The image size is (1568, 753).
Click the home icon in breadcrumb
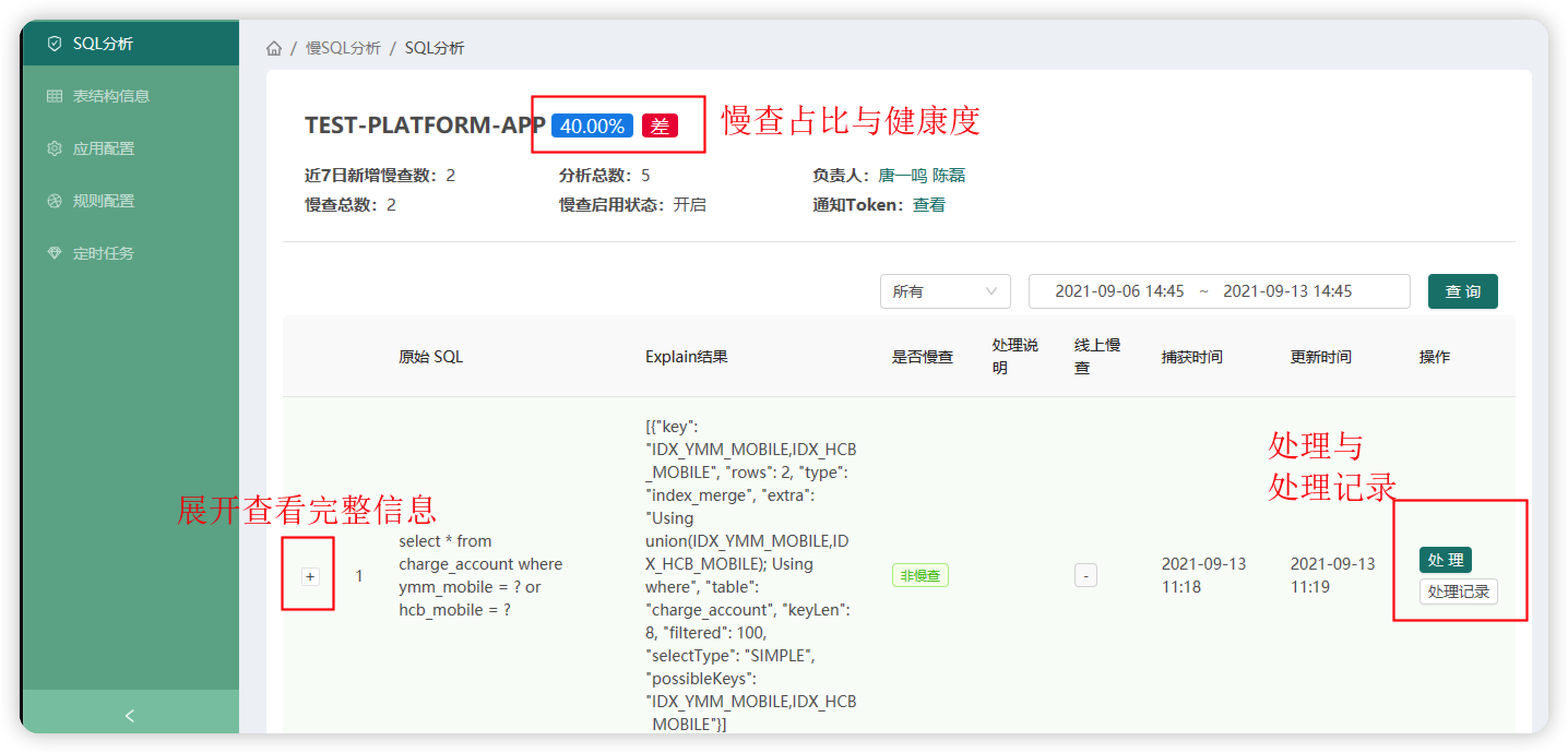coord(274,48)
